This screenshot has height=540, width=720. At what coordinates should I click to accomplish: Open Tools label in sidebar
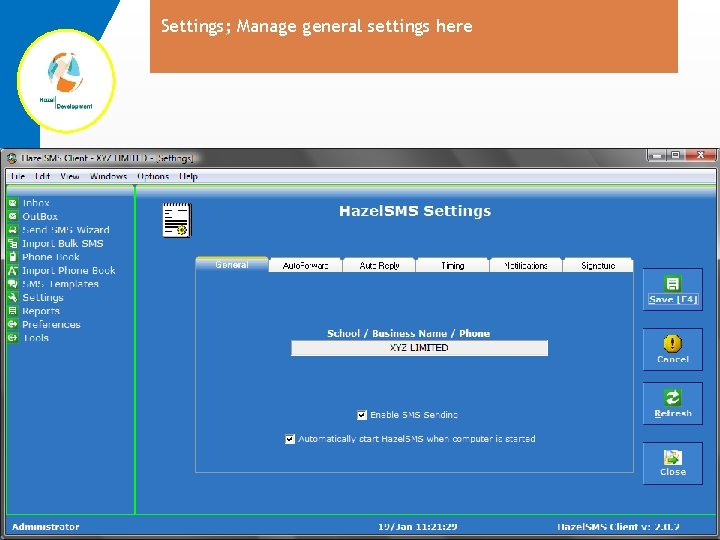[x=36, y=338]
